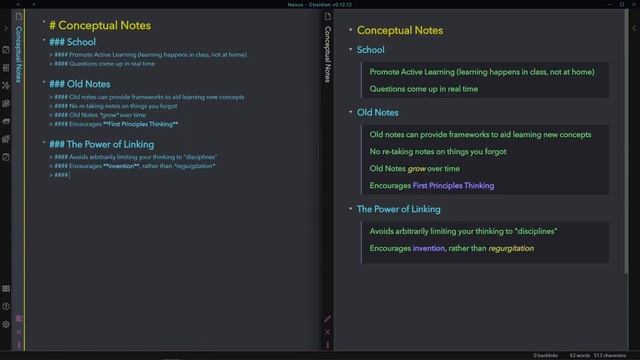Click the 'Promote Active Learning' line in the editor

[x=148, y=55]
